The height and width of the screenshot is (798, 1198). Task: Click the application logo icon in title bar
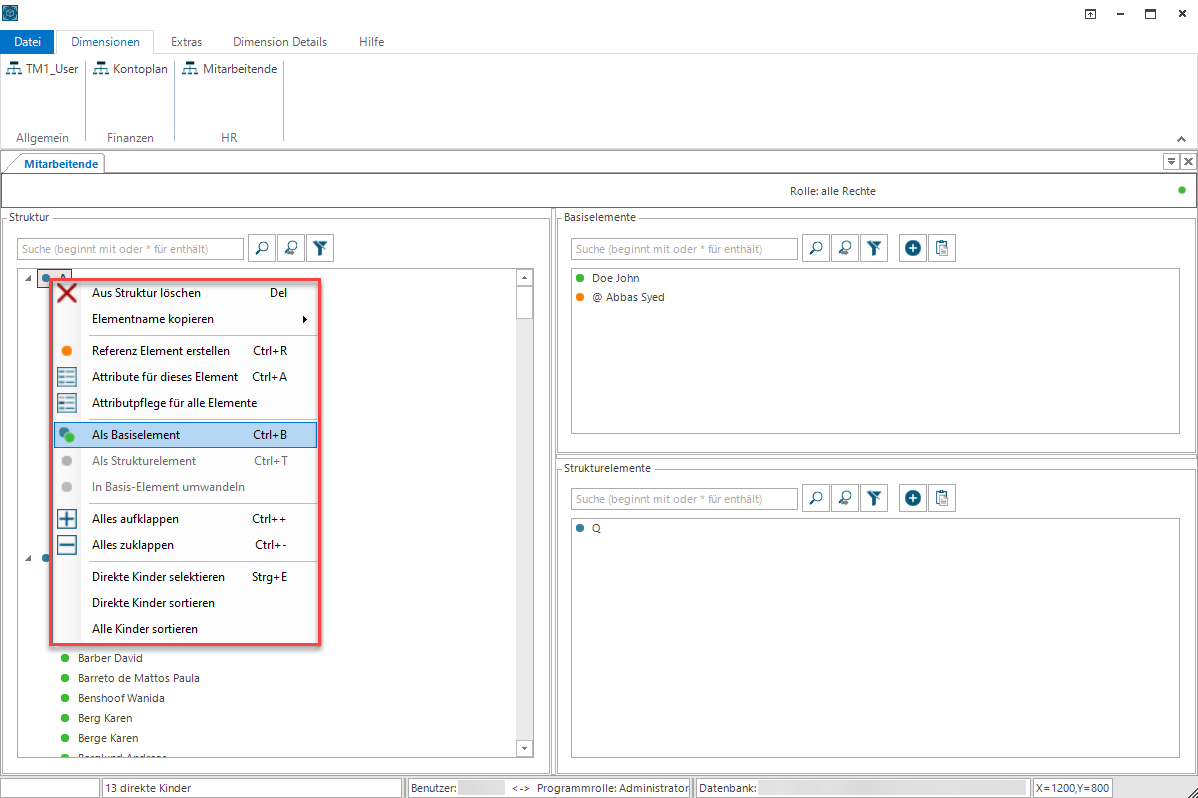pos(10,12)
